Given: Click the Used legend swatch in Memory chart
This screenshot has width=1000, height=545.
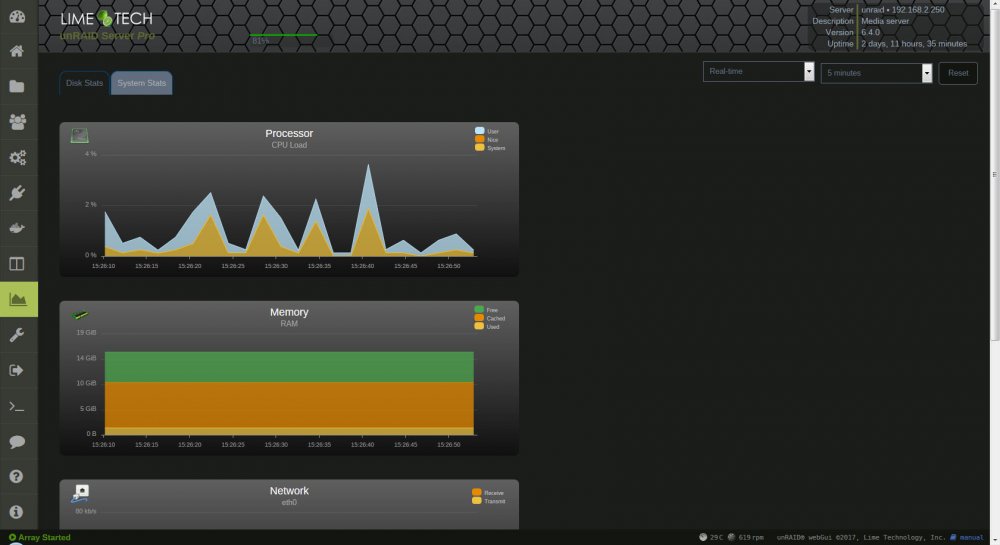Looking at the screenshot, I should [x=479, y=326].
